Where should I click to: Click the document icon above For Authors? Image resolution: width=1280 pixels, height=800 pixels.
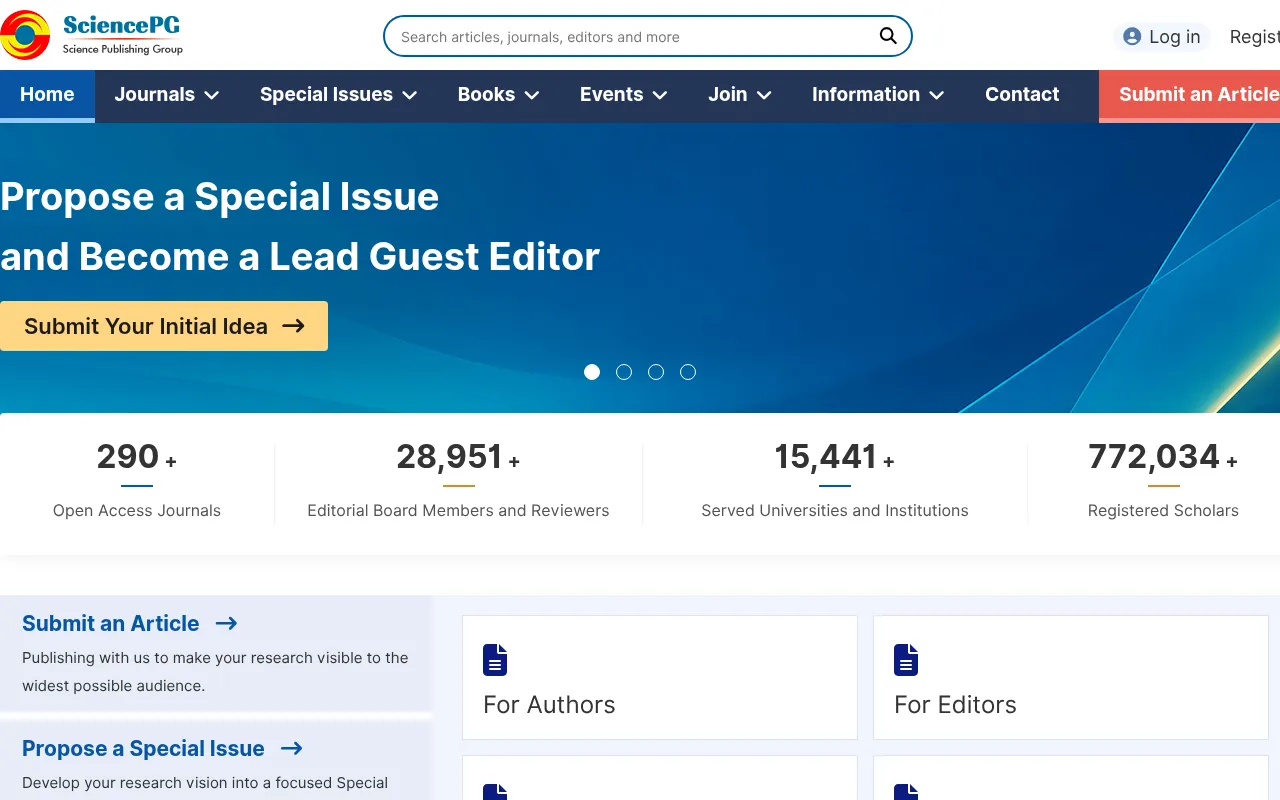point(495,660)
